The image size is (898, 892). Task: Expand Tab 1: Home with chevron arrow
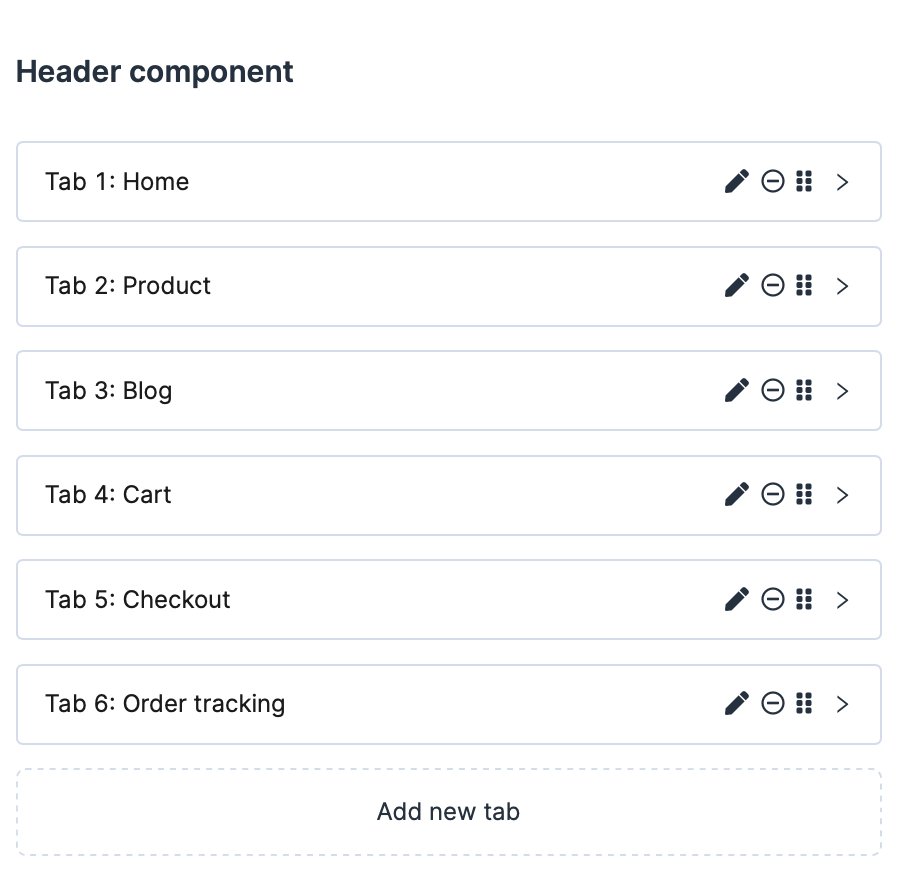842,182
